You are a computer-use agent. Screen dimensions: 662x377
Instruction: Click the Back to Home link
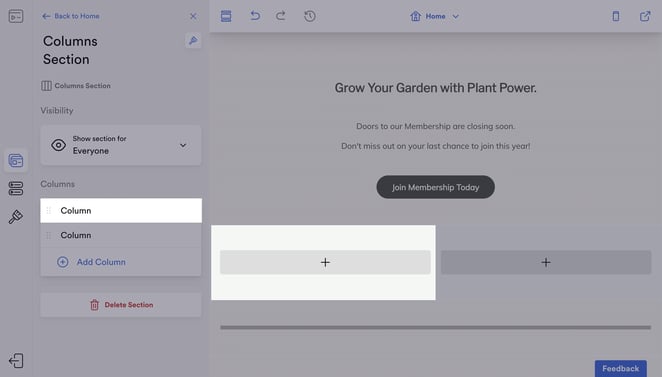[71, 16]
